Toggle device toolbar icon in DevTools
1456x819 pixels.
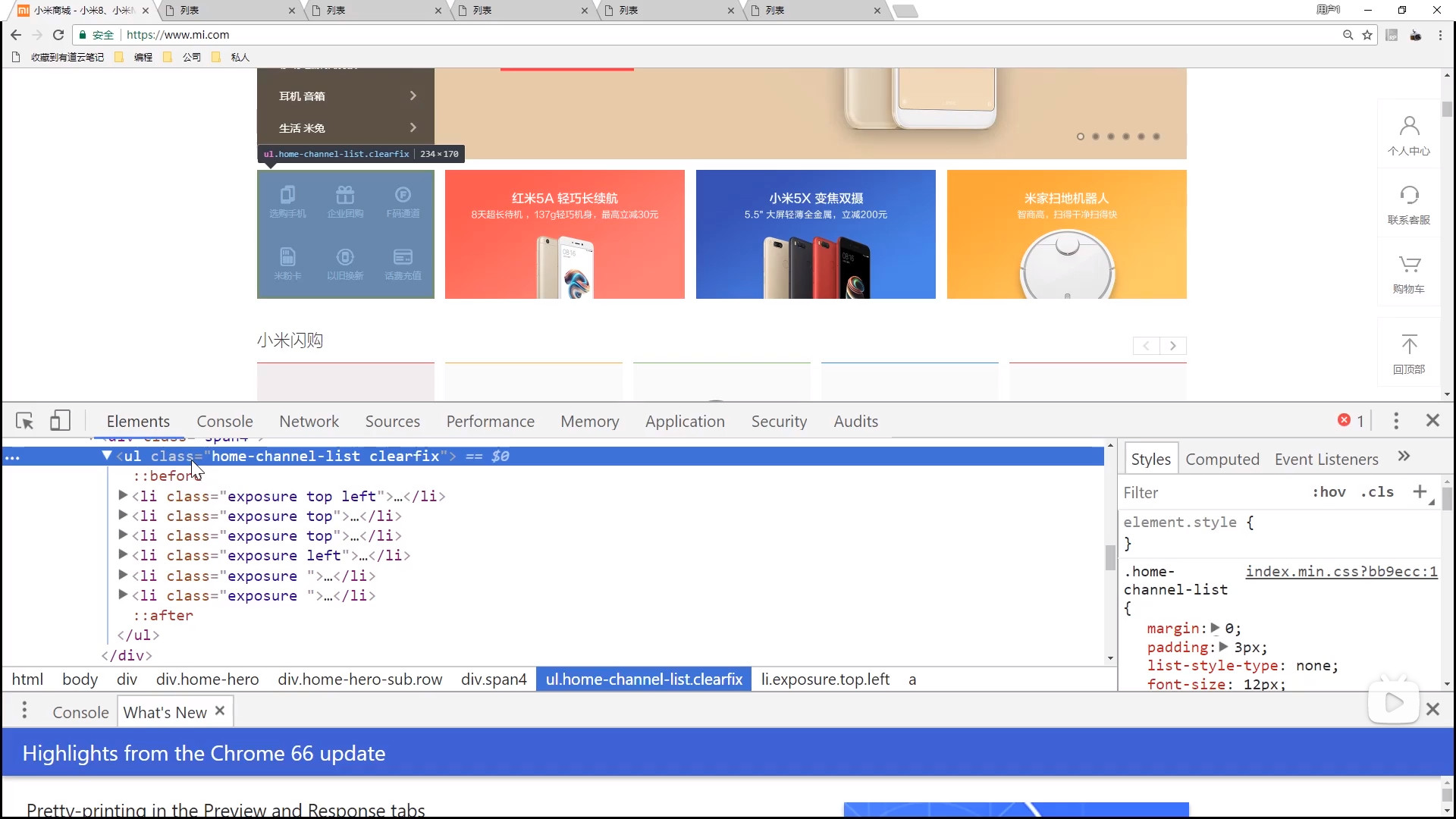click(x=60, y=421)
